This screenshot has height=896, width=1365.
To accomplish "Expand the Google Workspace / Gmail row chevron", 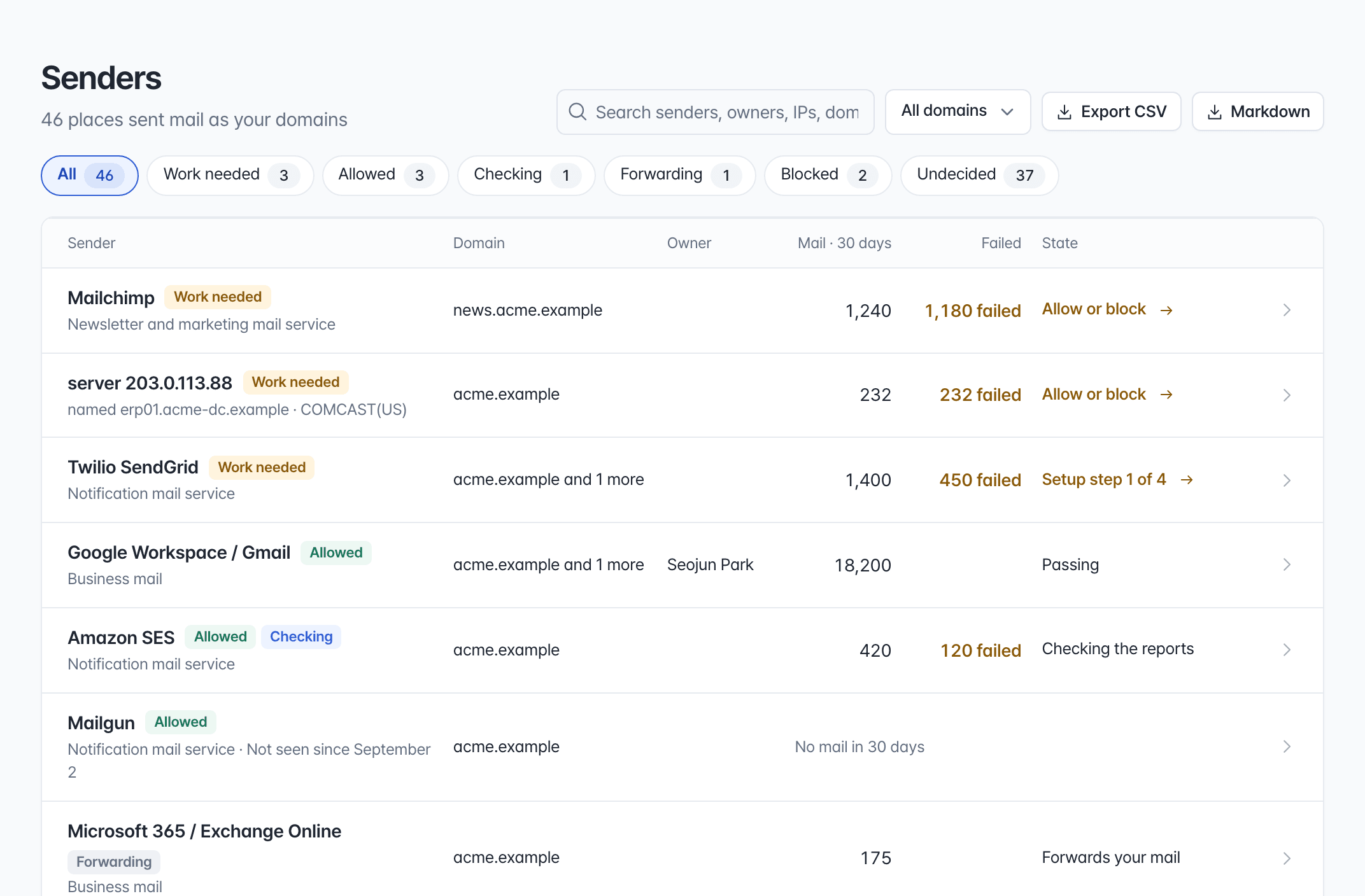I will [1287, 564].
